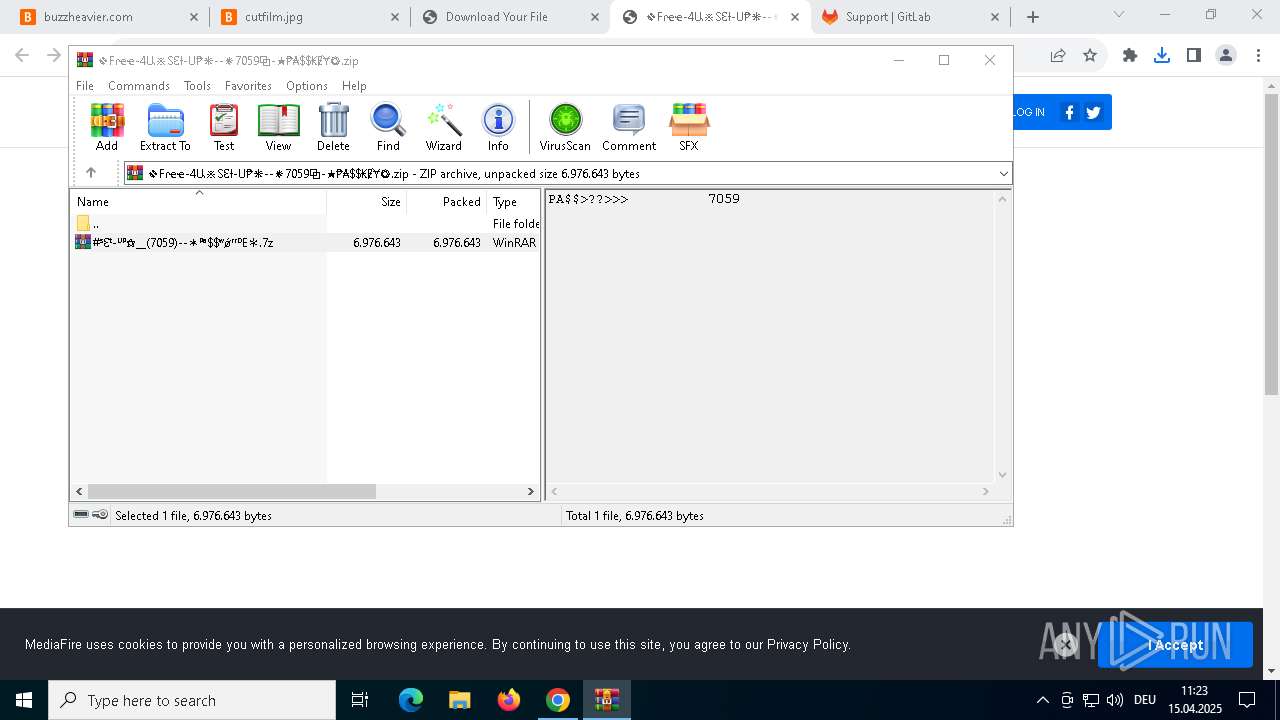Open the File menu
This screenshot has height=720, width=1280.
click(x=85, y=86)
